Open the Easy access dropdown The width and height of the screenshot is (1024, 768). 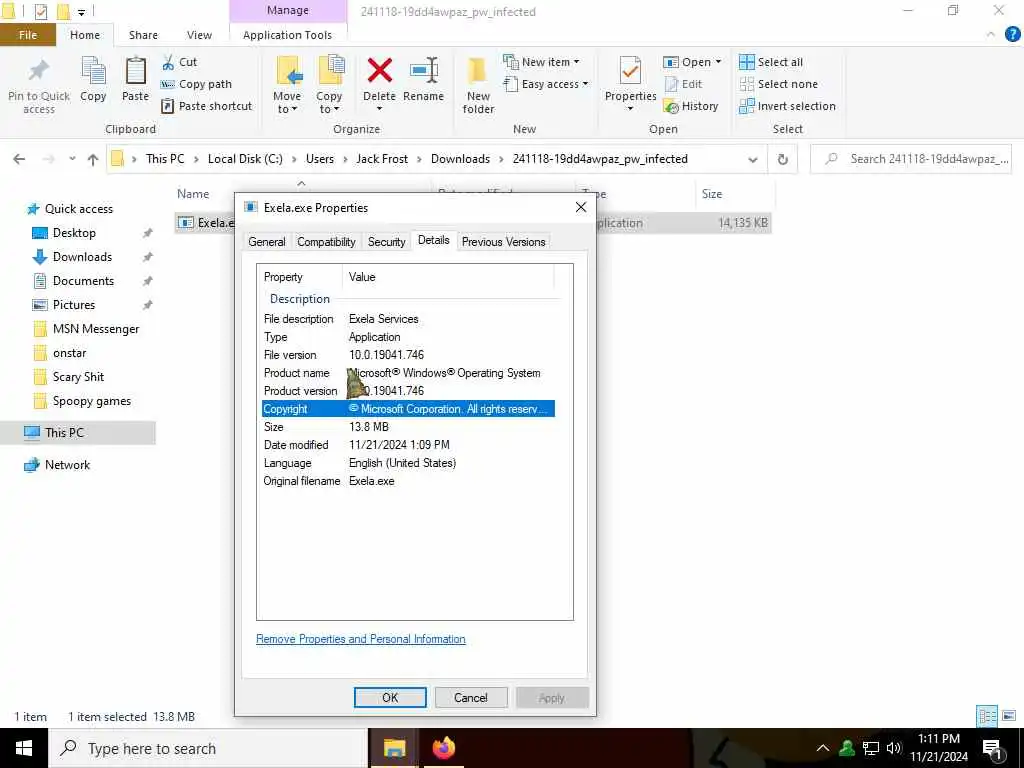[546, 84]
